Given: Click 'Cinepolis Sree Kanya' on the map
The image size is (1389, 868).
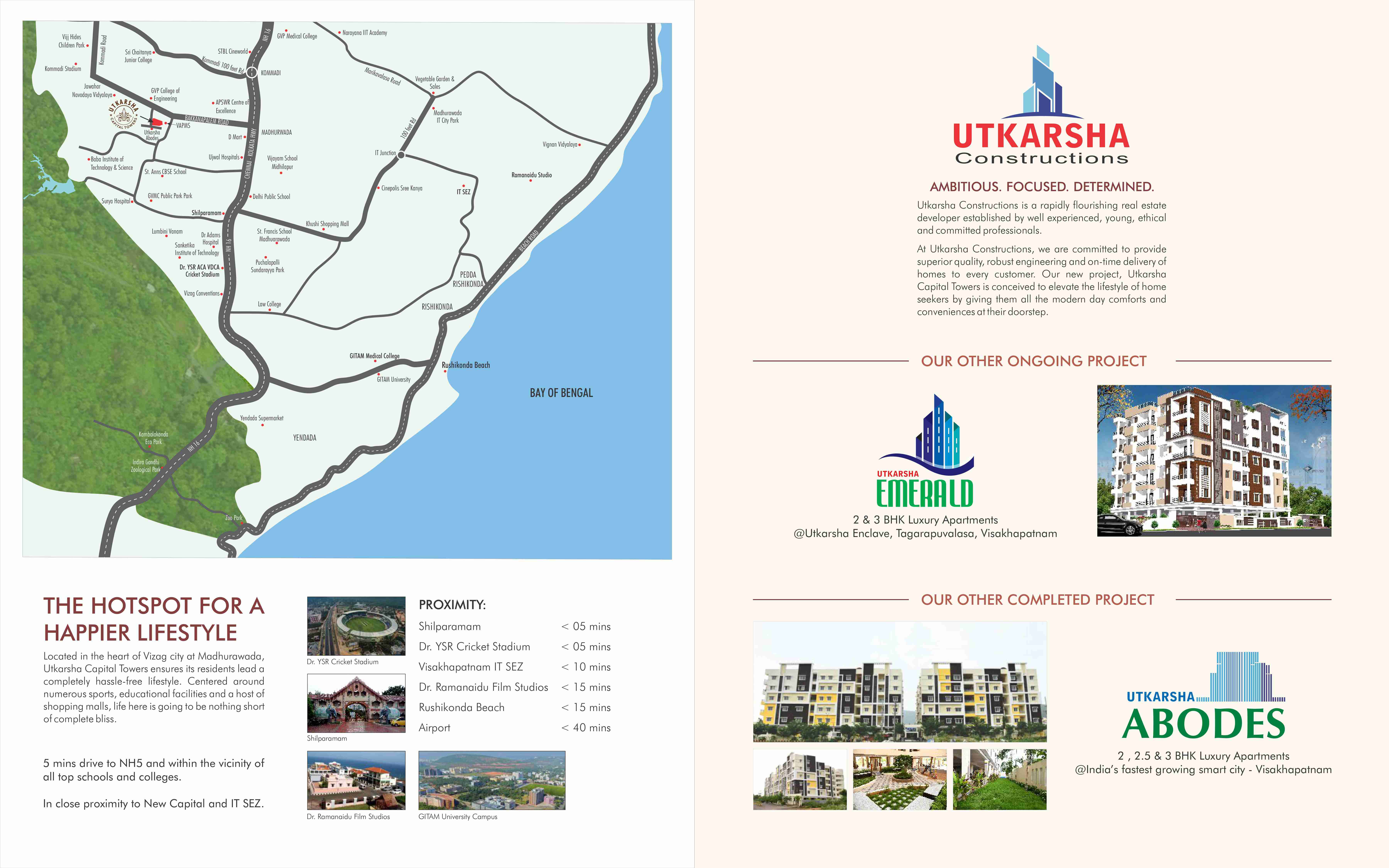Looking at the screenshot, I should (x=402, y=188).
